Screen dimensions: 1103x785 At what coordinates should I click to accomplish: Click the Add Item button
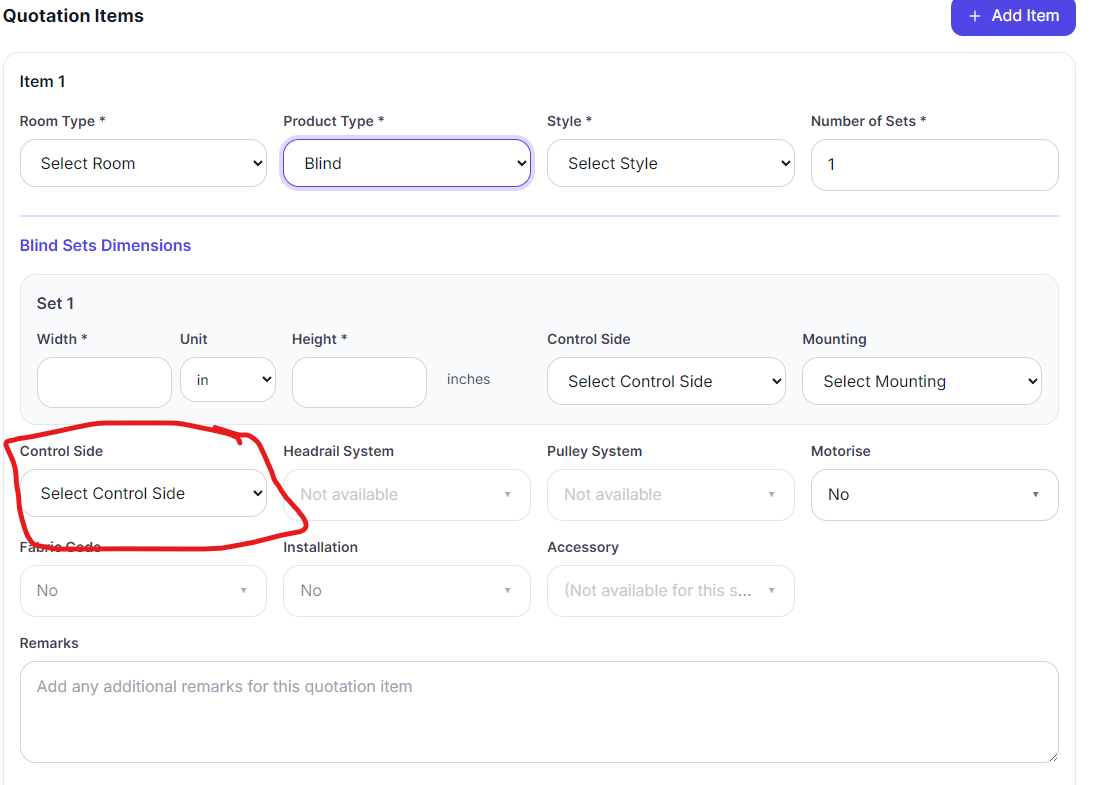[1012, 17]
